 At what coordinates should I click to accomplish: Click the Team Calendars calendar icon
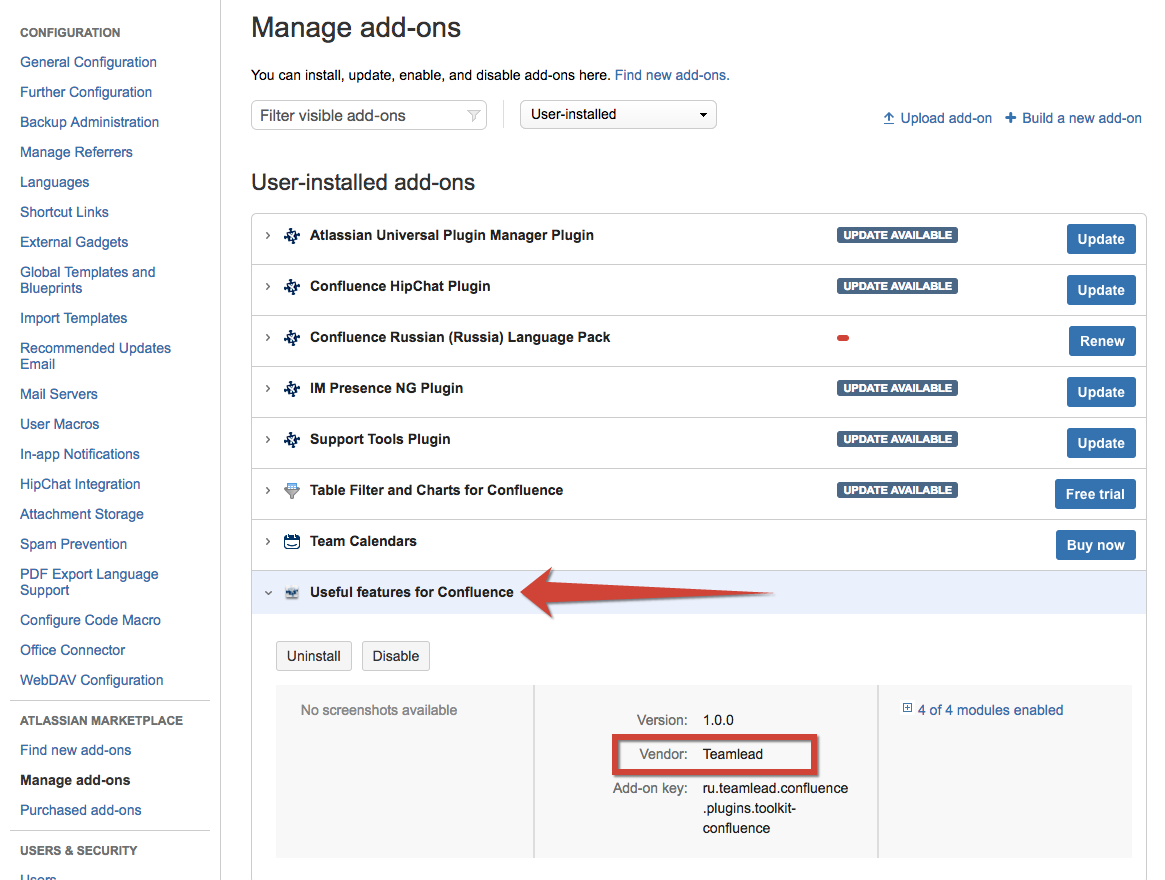tap(292, 542)
